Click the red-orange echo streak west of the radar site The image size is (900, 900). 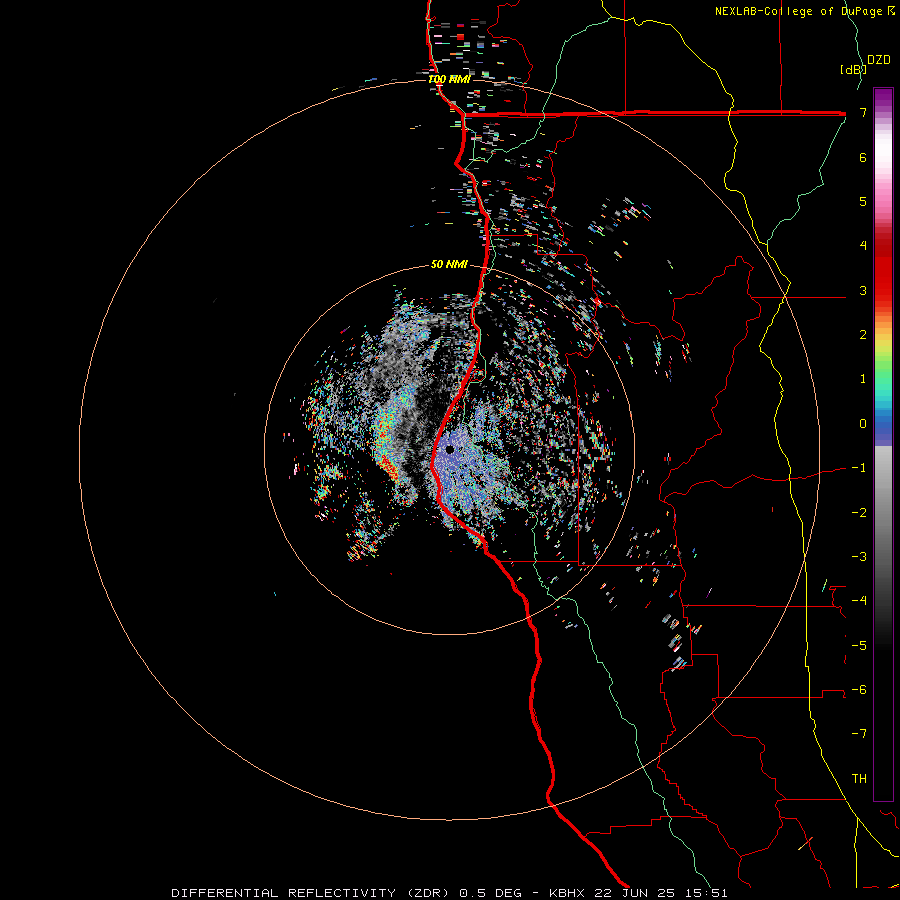(387, 466)
